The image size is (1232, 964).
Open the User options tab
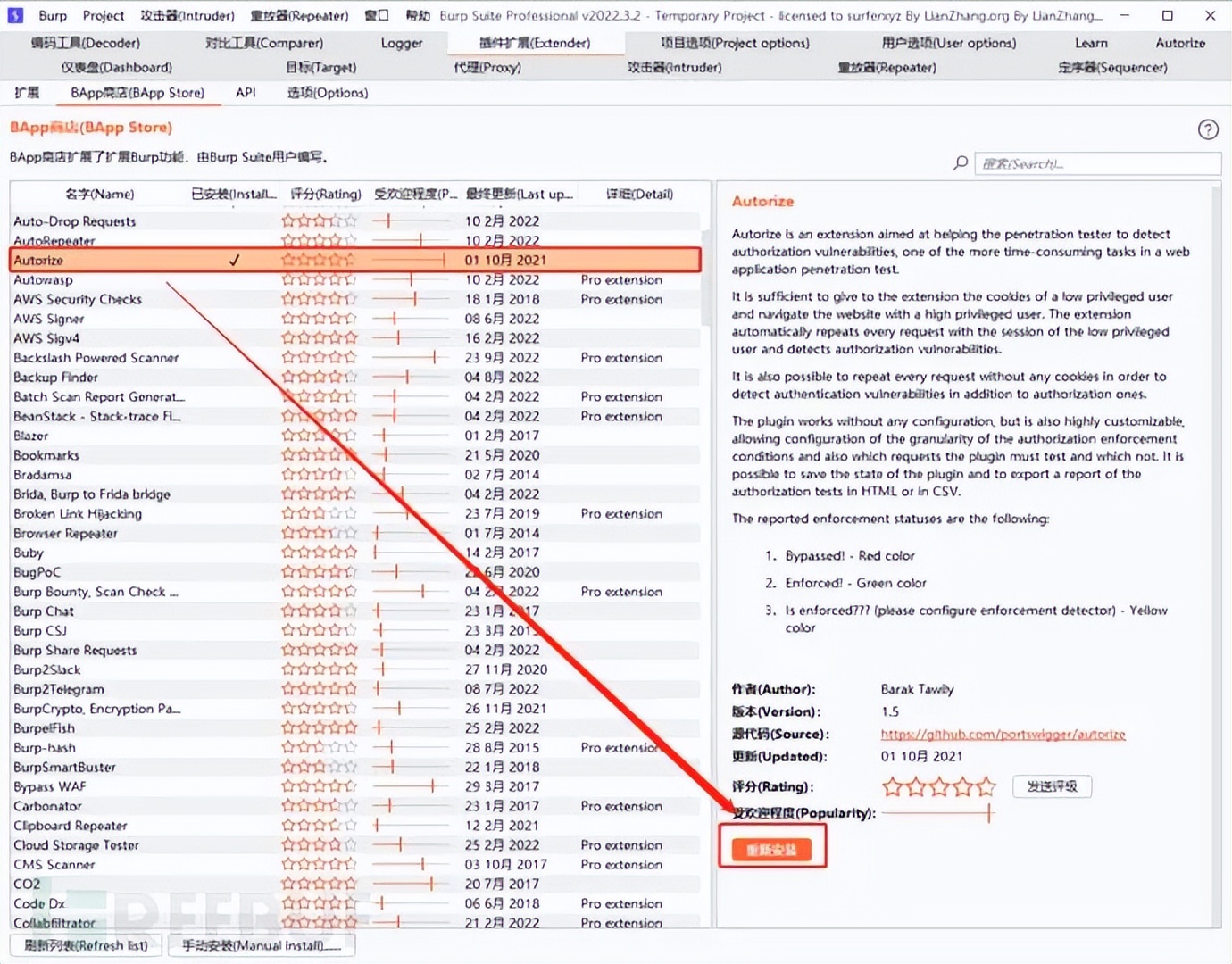949,43
